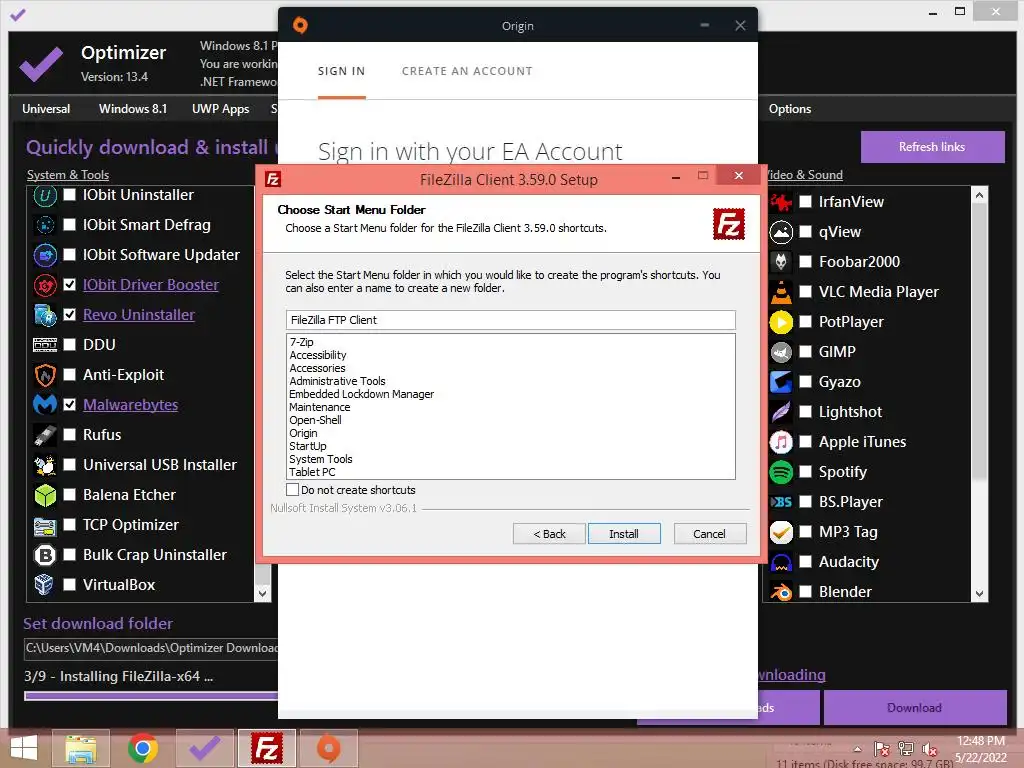Check the Rufus checkbox

tap(69, 435)
